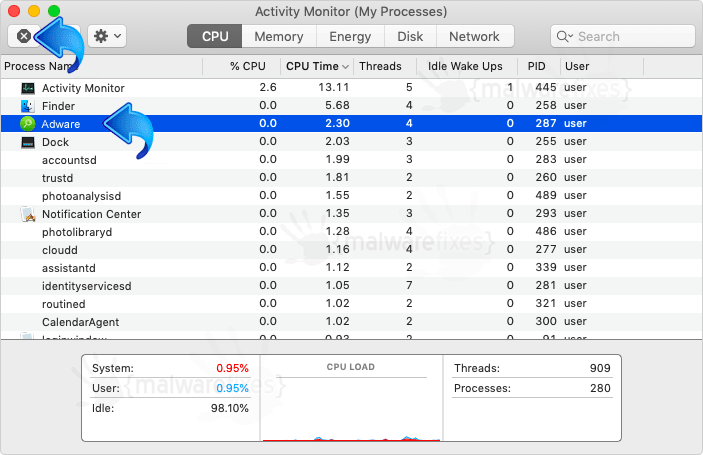
Task: Switch to the Energy tab
Action: [x=350, y=36]
